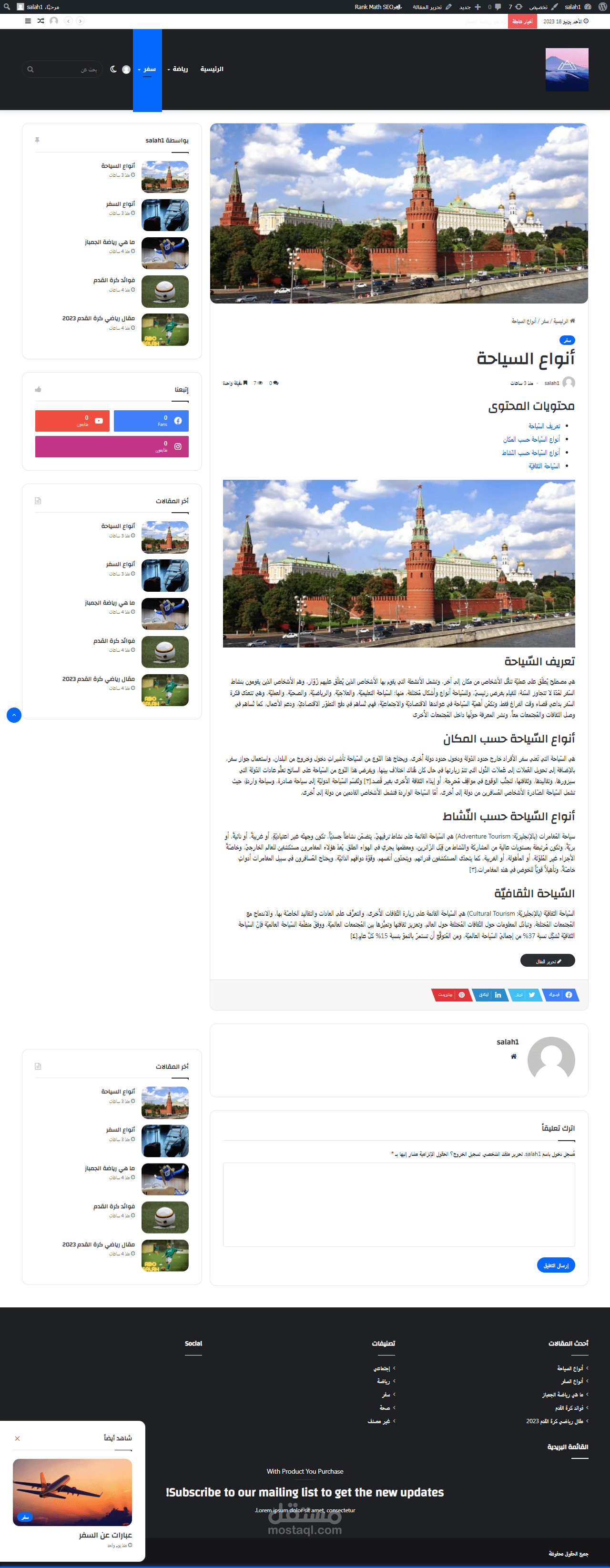This screenshot has width=610, height=1568.
Task: Jump to أنواع السّياحة حسب المكان link
Action: click(x=531, y=439)
